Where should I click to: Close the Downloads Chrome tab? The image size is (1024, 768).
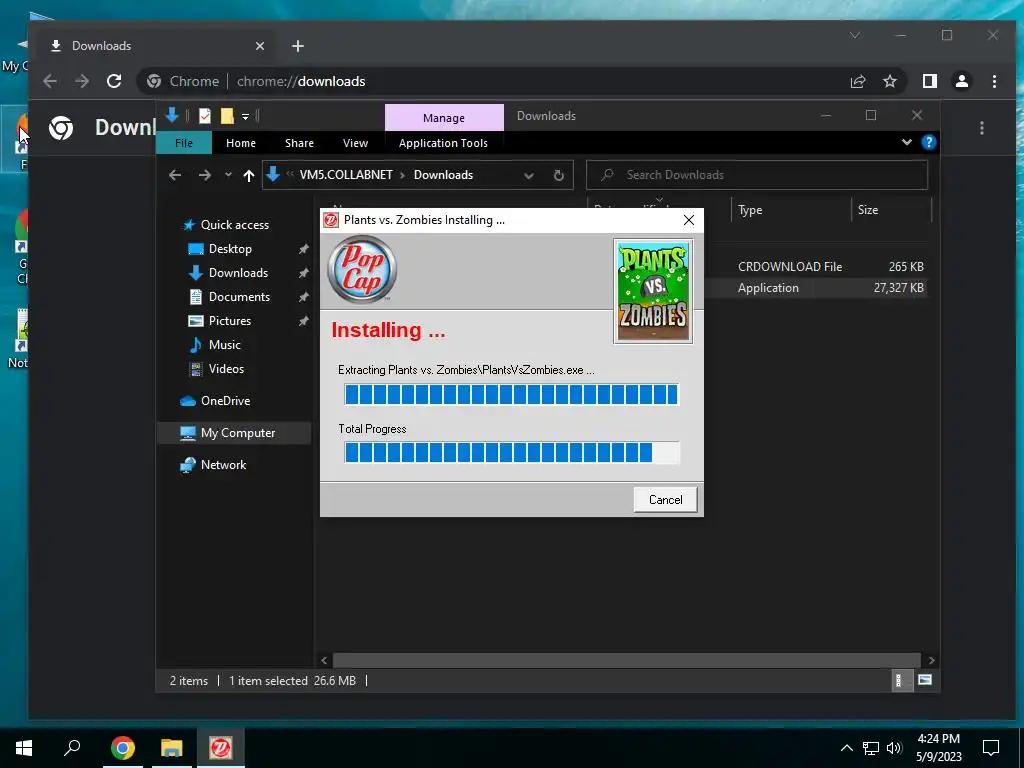(x=260, y=46)
